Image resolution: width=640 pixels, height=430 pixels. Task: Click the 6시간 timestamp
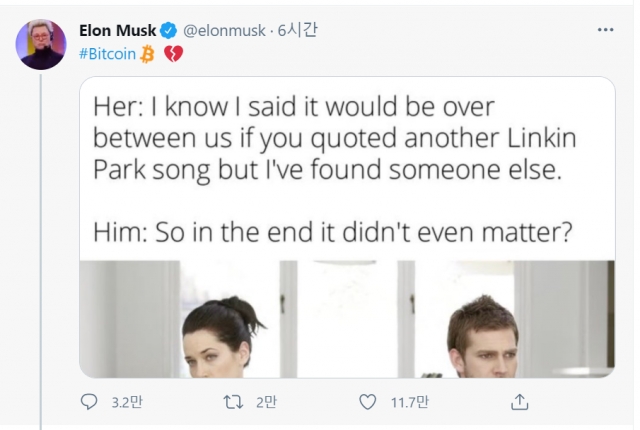297,30
